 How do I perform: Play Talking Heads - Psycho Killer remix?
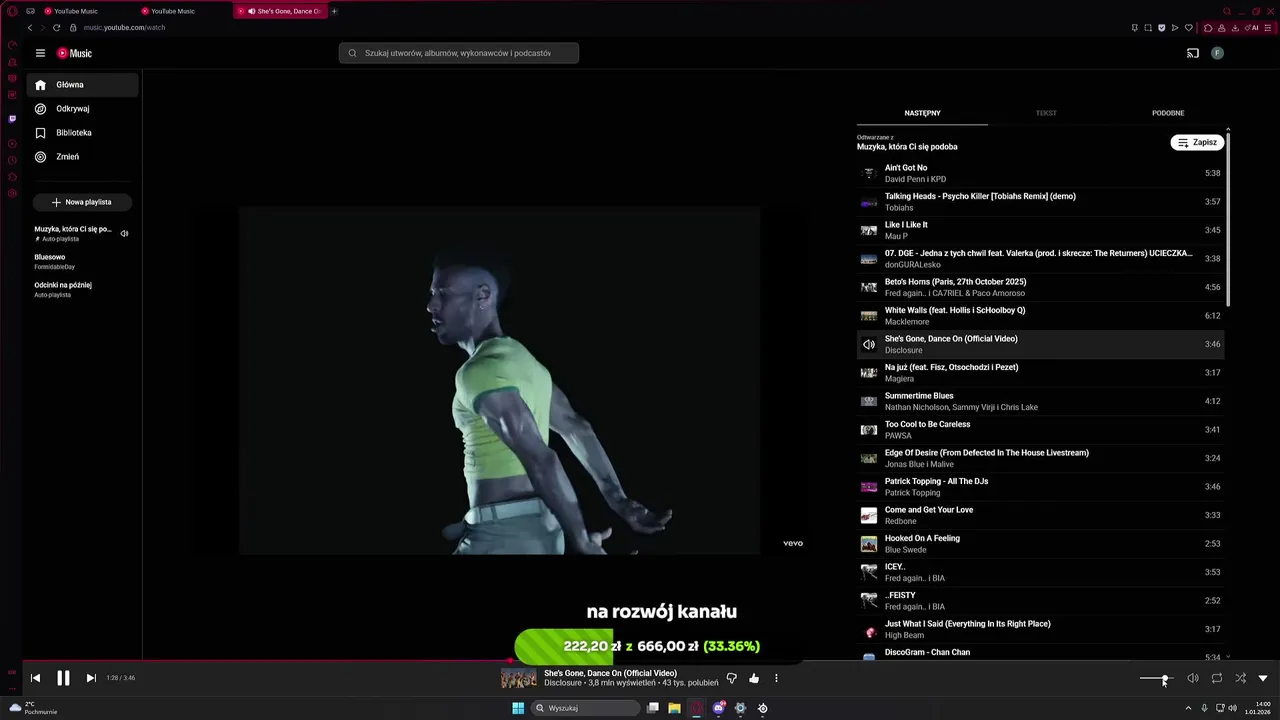coord(1040,202)
